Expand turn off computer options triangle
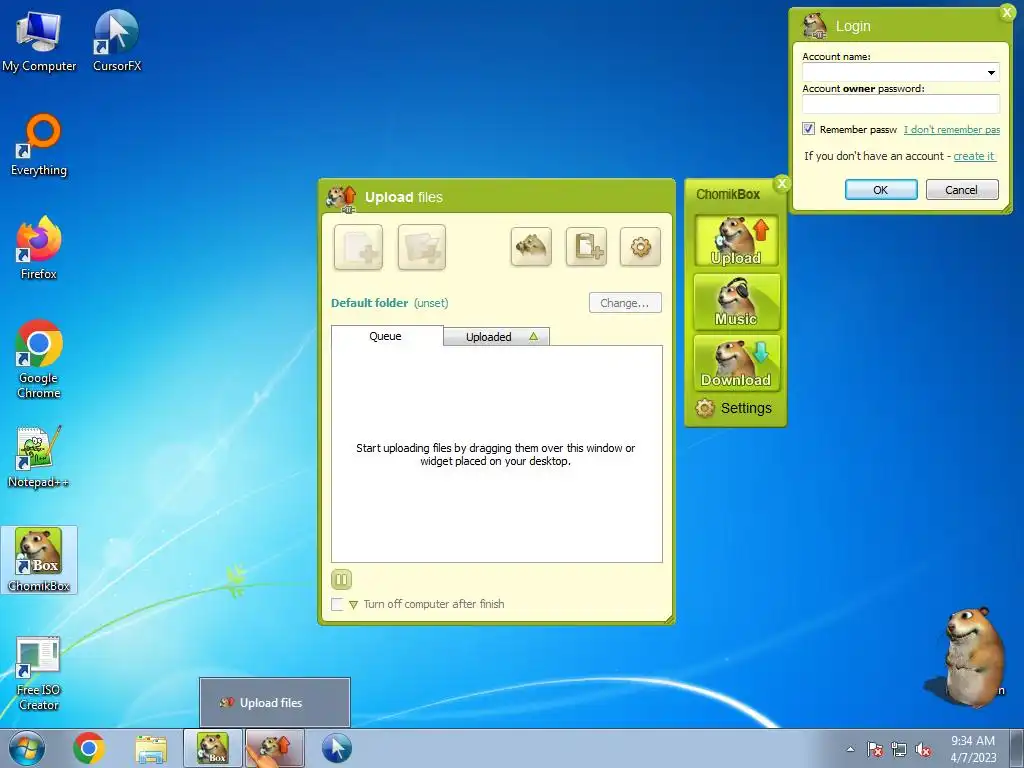 coord(353,605)
